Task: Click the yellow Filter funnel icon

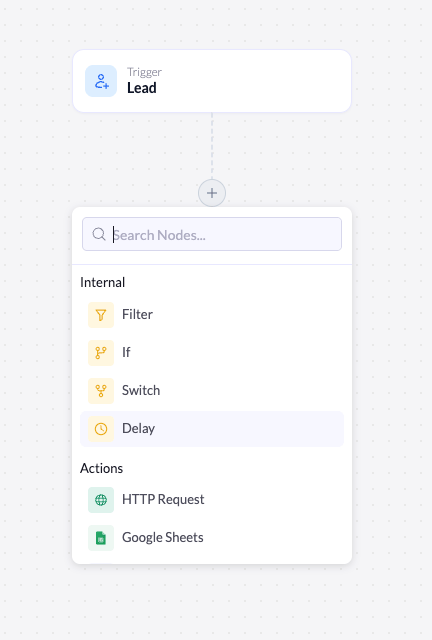Action: 101,315
